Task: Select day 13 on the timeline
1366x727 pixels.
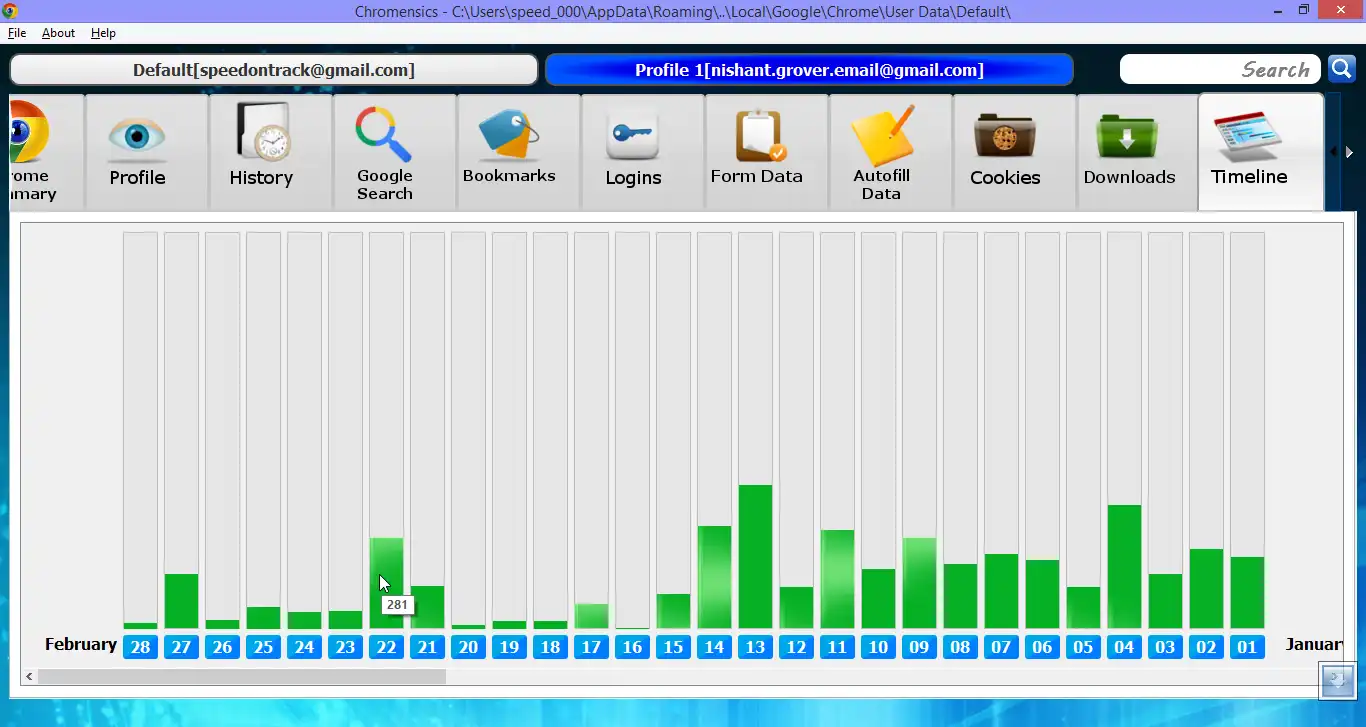Action: click(x=755, y=647)
